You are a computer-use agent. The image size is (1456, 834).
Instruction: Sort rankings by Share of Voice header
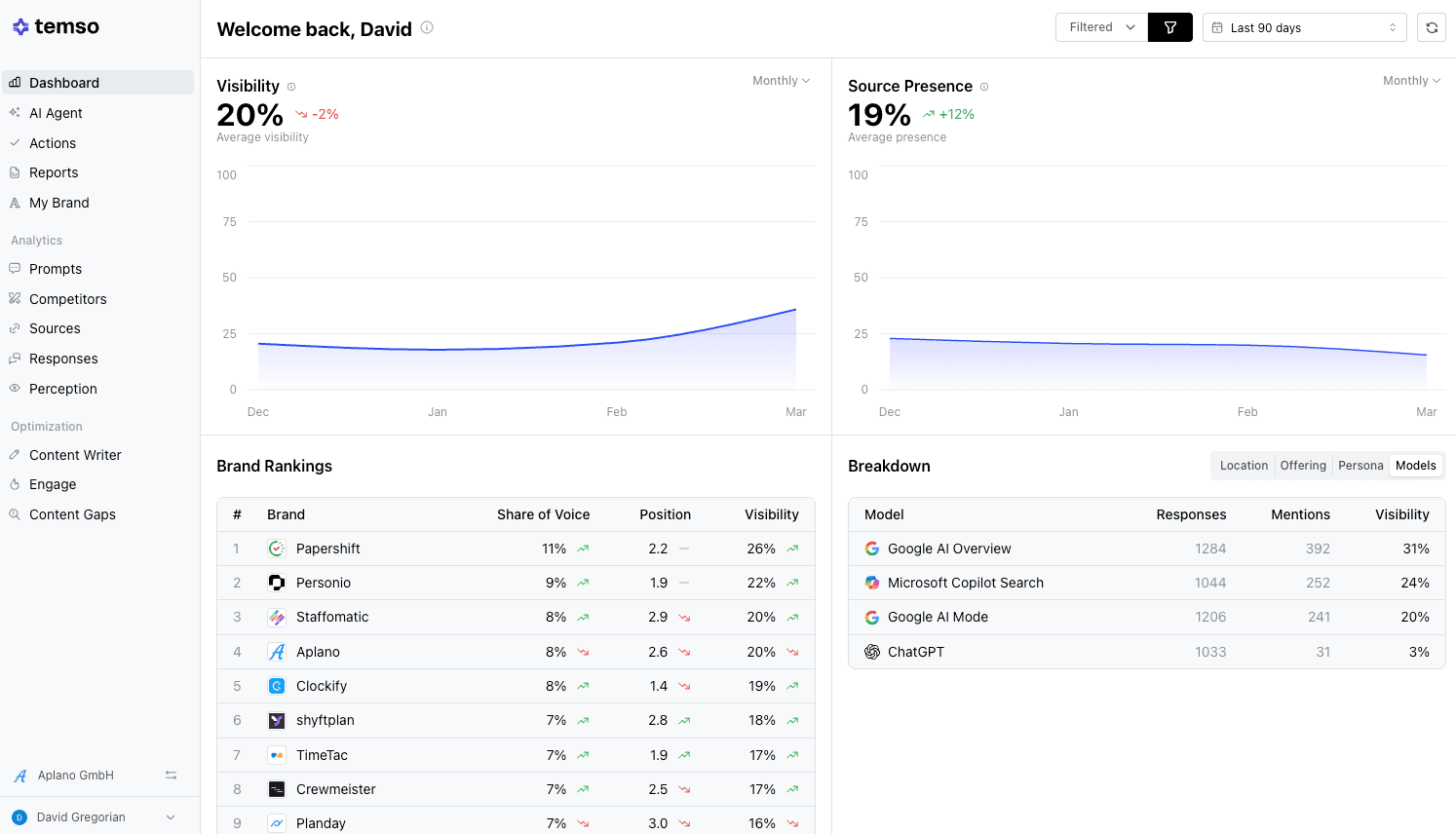click(x=543, y=514)
